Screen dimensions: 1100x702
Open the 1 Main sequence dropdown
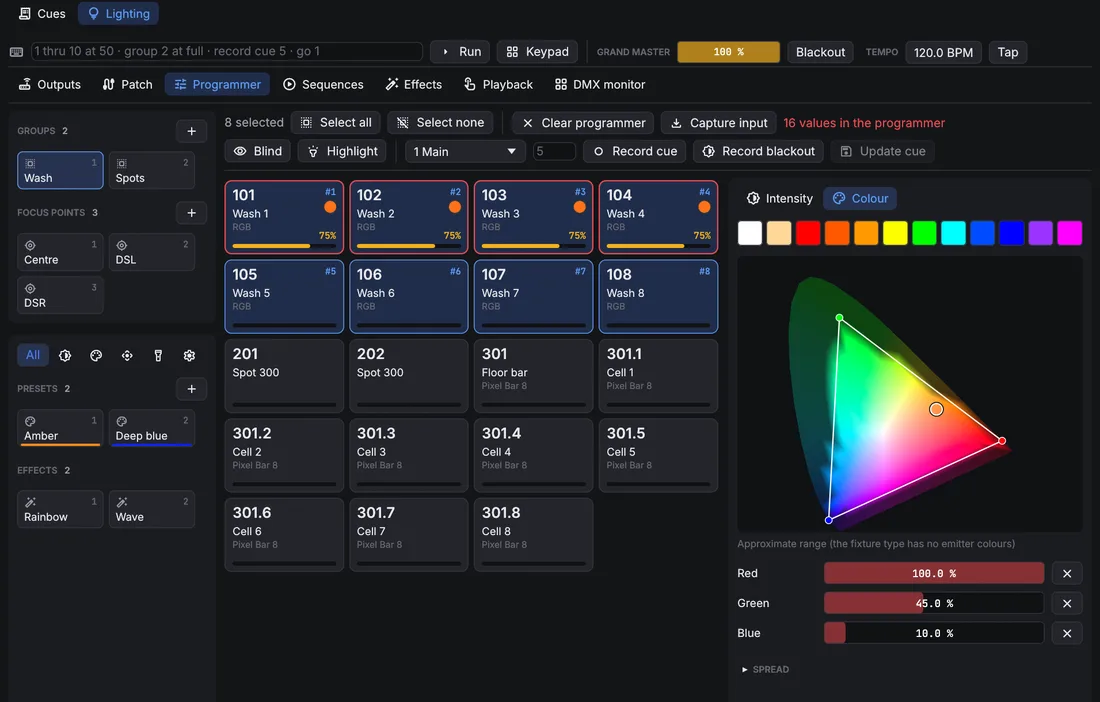[465, 151]
